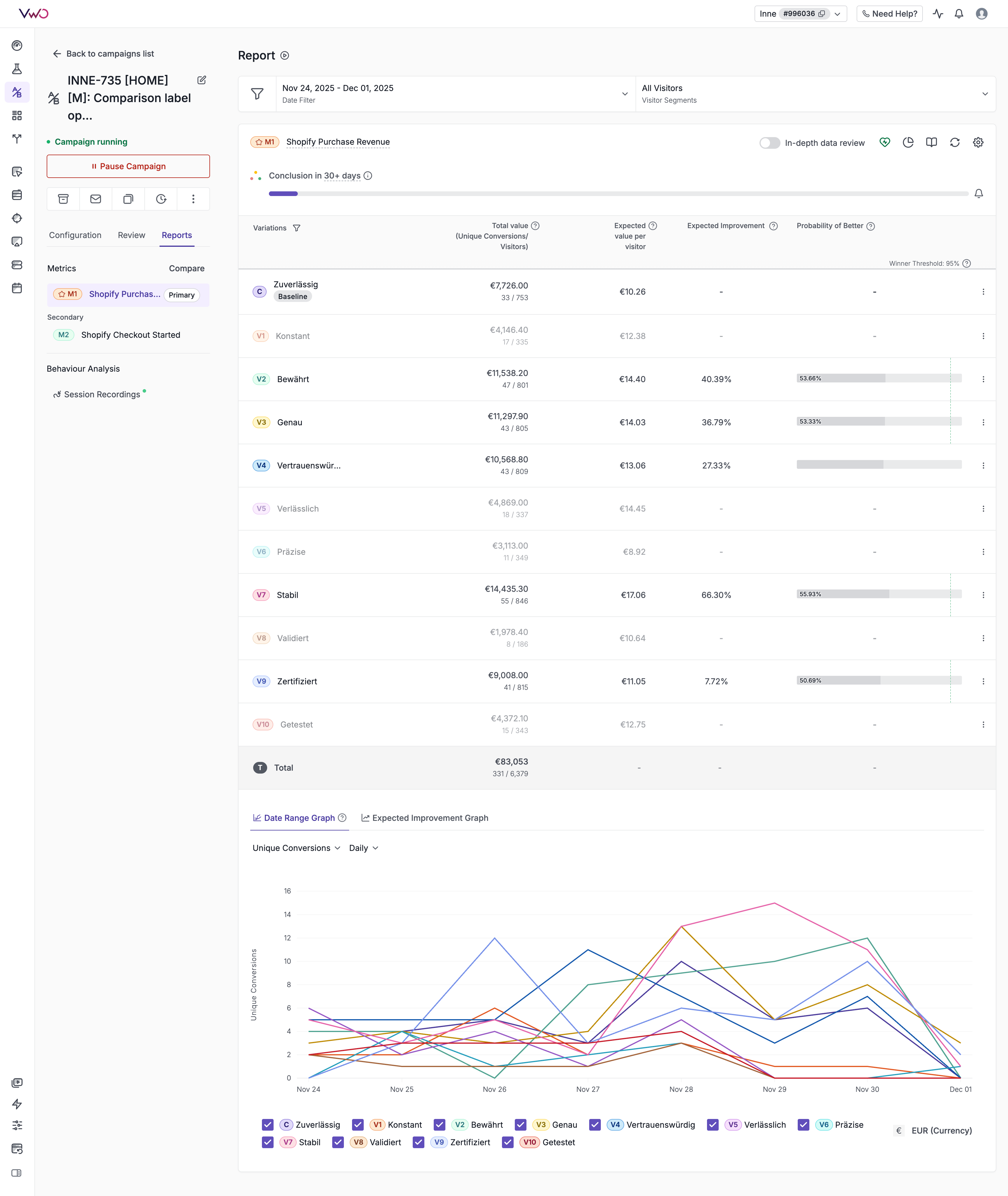Click the refresh report data icon
1008x1196 pixels.
tap(955, 142)
